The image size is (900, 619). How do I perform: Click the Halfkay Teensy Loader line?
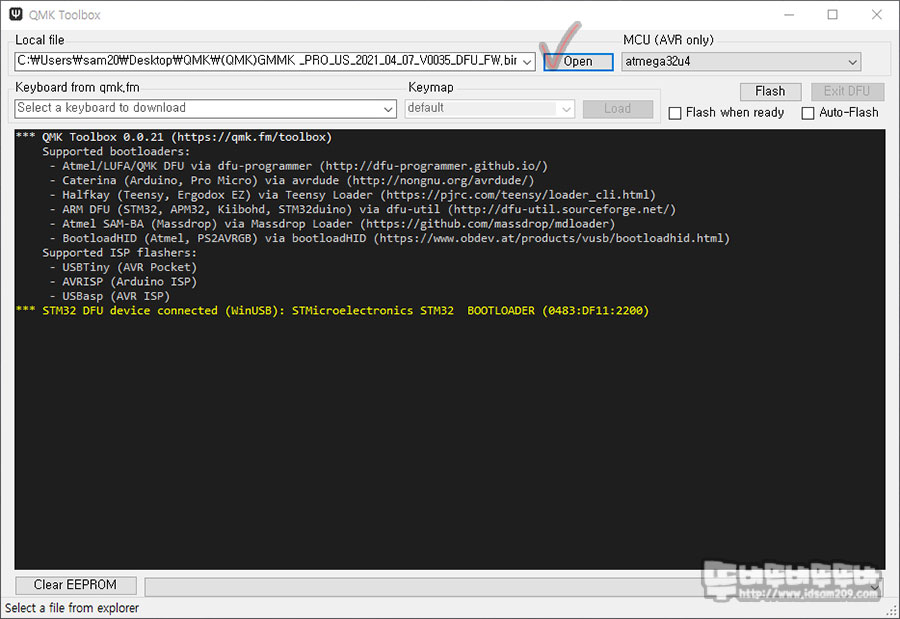coord(352,195)
